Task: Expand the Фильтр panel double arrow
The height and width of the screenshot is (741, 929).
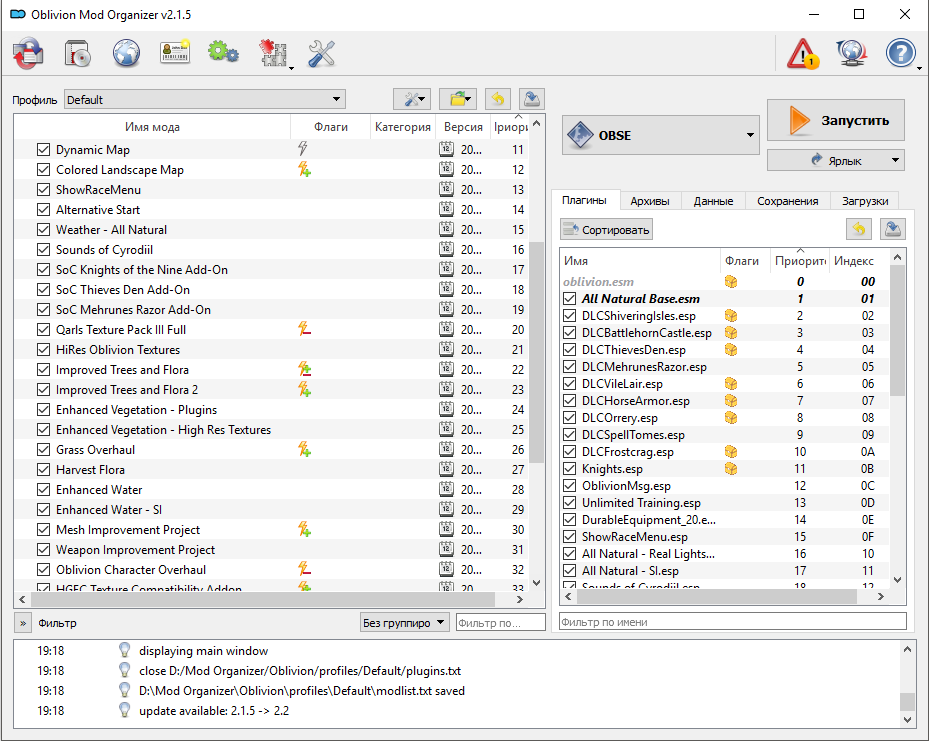Action: pos(23,623)
